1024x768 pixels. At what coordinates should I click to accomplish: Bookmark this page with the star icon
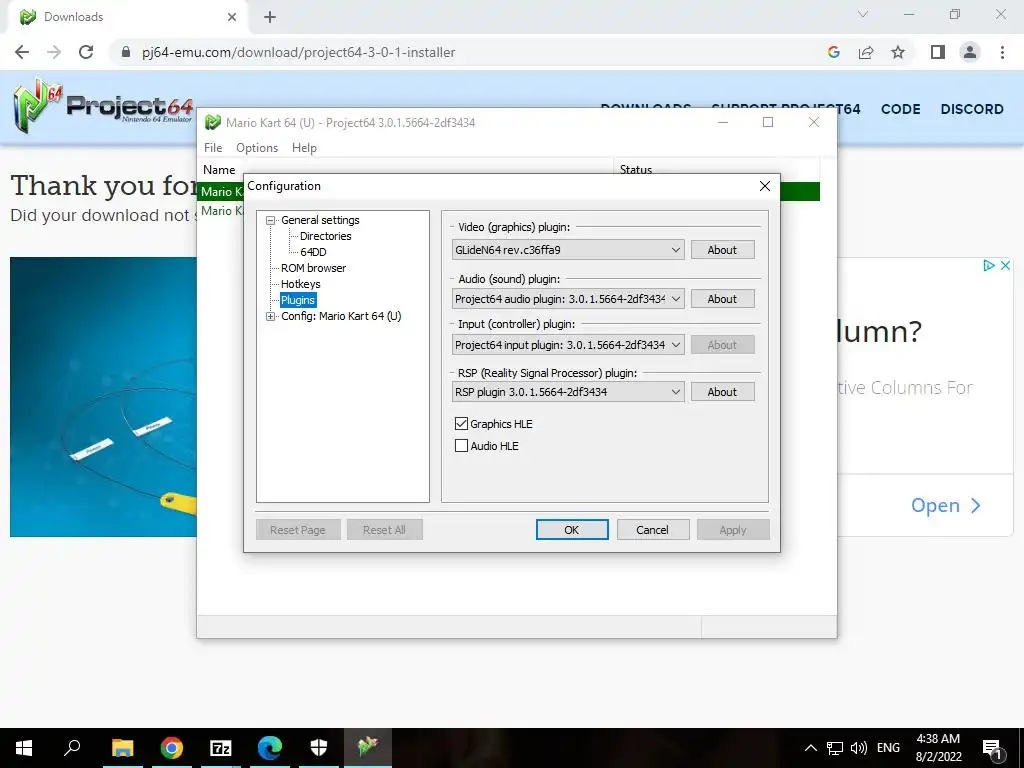point(898,52)
